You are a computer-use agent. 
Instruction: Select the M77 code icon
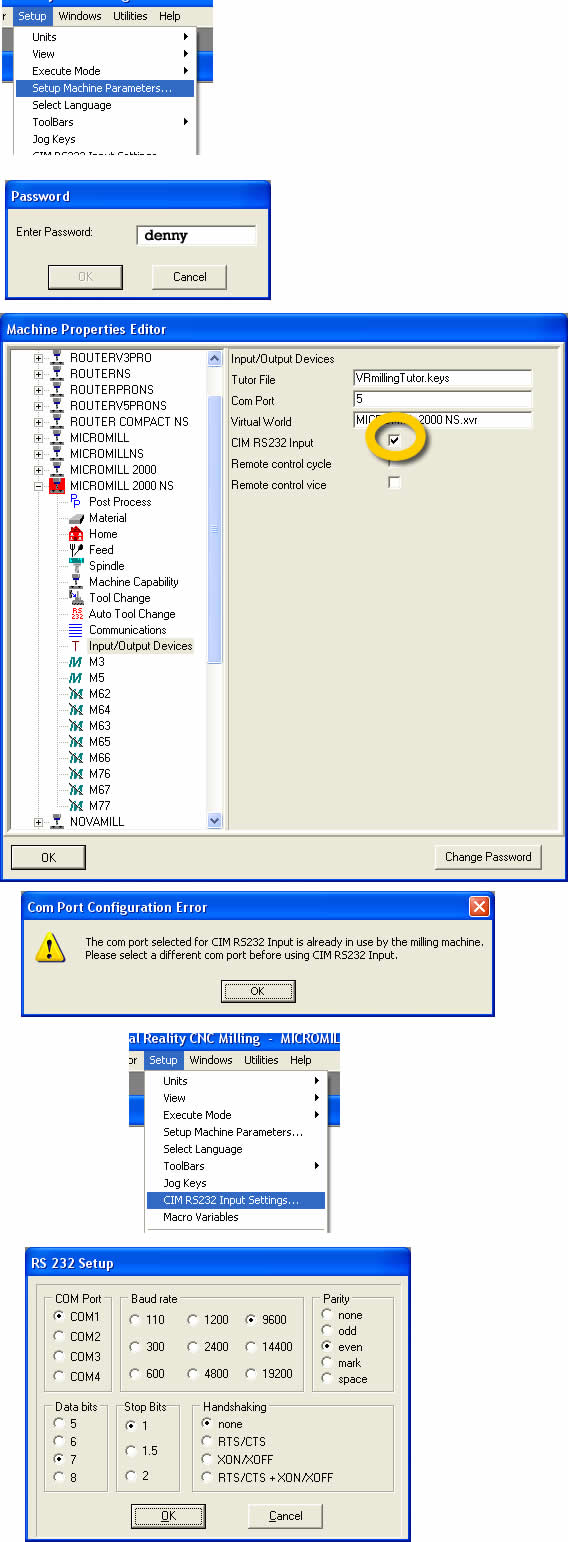point(76,806)
